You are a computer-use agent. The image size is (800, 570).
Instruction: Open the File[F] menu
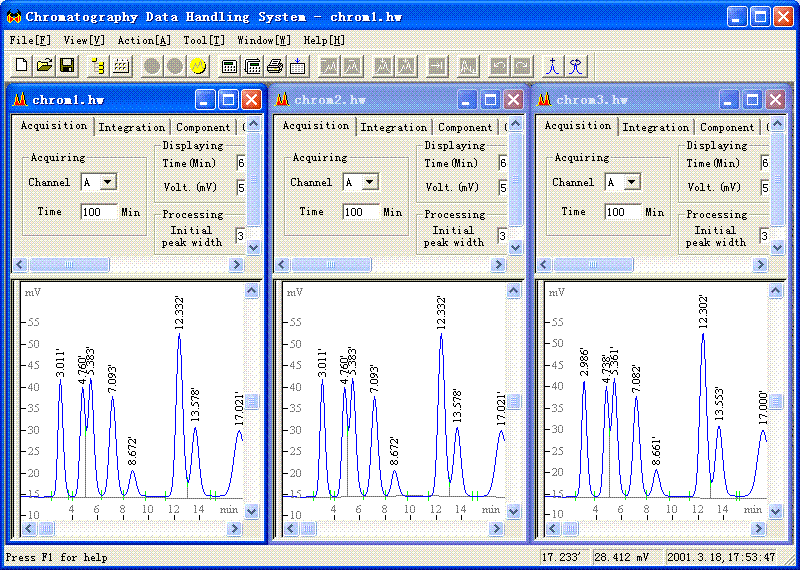(x=29, y=40)
